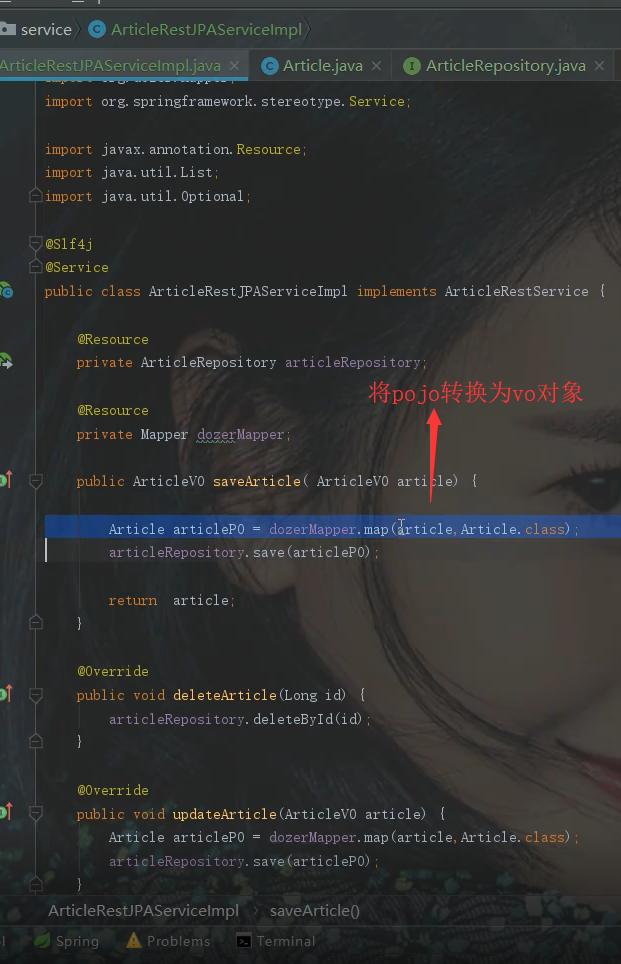Click dozerMapper field name
Viewport: 621px width, 964px height.
pyautogui.click(x=240, y=435)
